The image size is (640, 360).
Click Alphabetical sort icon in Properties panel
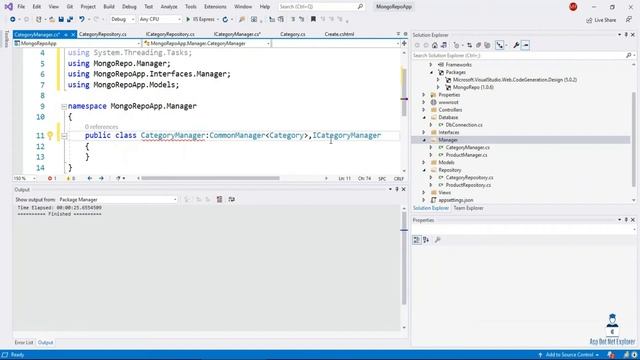(426, 240)
